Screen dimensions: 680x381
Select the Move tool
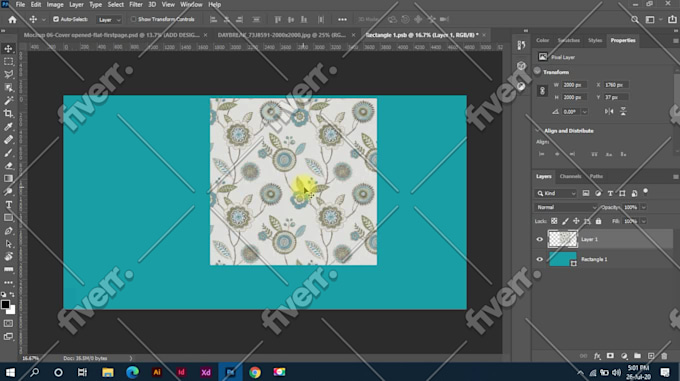tap(8, 49)
